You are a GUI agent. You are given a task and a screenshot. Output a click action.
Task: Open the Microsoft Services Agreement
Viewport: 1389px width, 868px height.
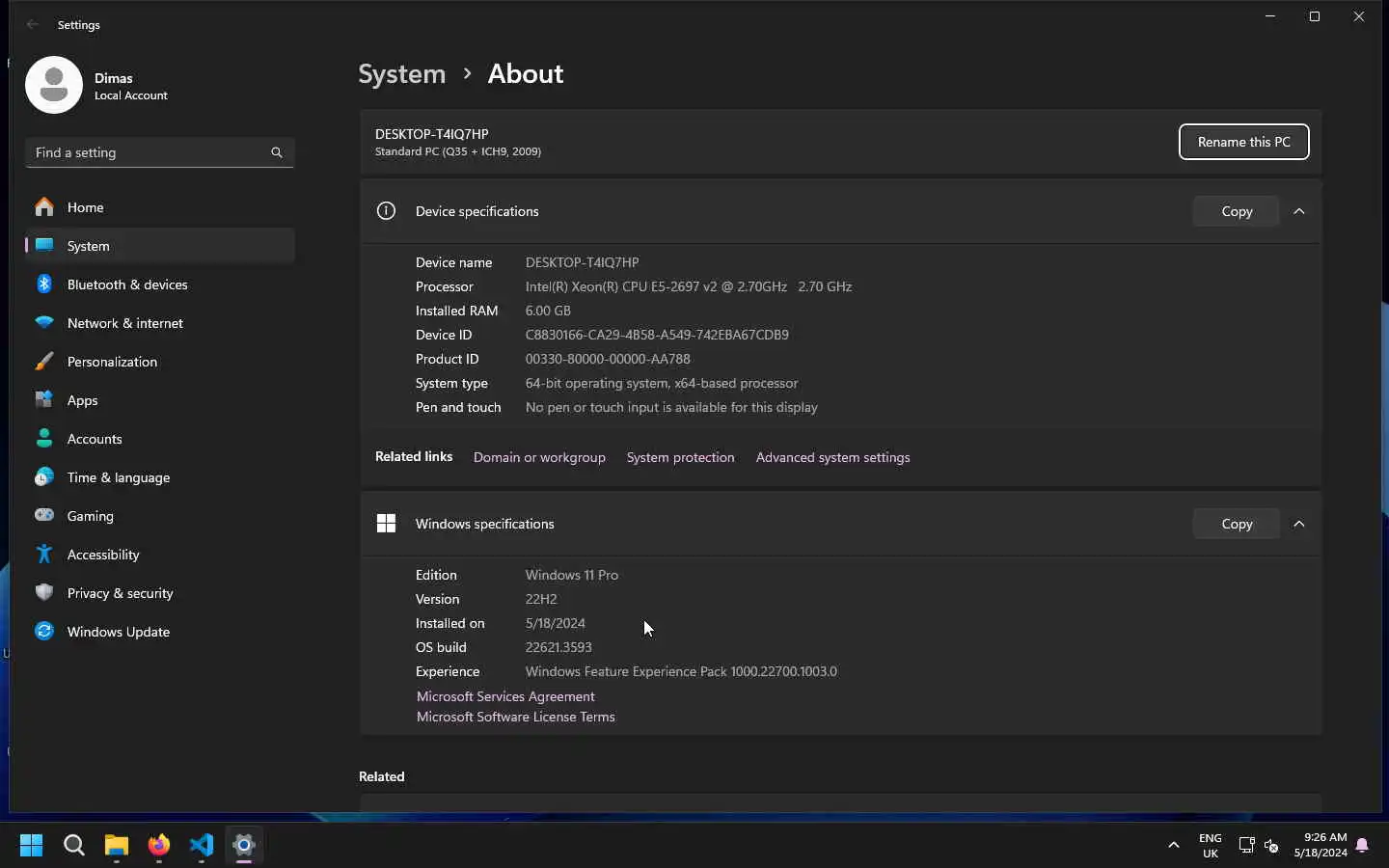(505, 696)
